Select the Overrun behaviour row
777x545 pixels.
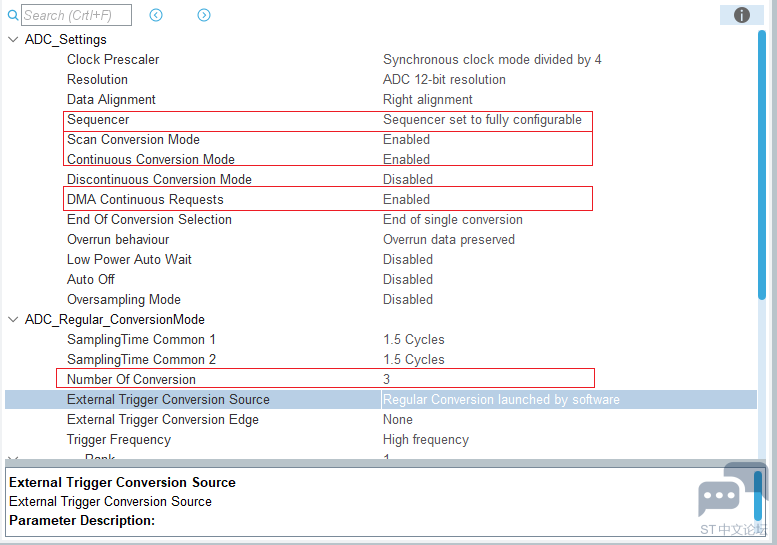[381, 240]
